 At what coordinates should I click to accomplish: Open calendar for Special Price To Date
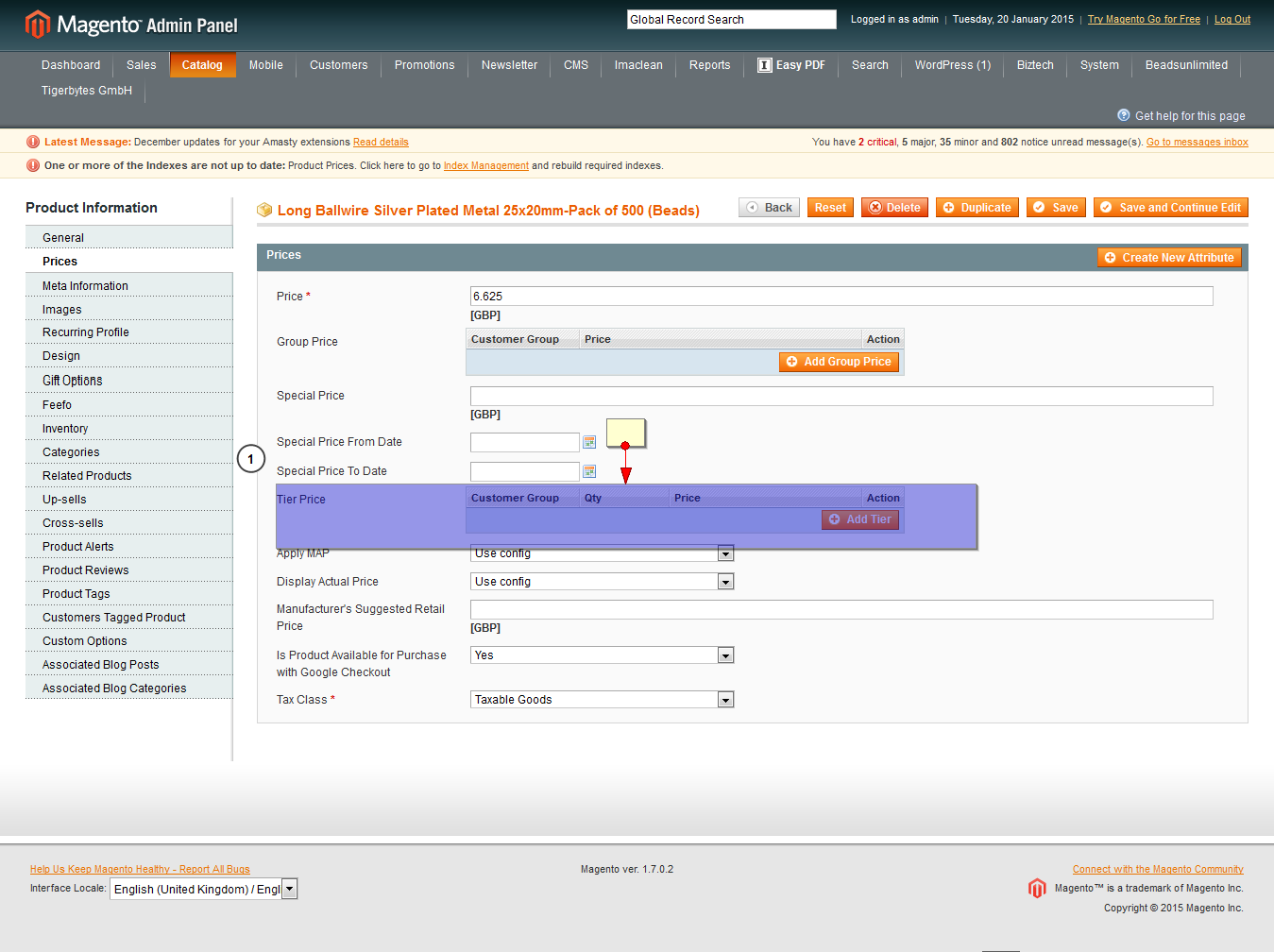589,471
